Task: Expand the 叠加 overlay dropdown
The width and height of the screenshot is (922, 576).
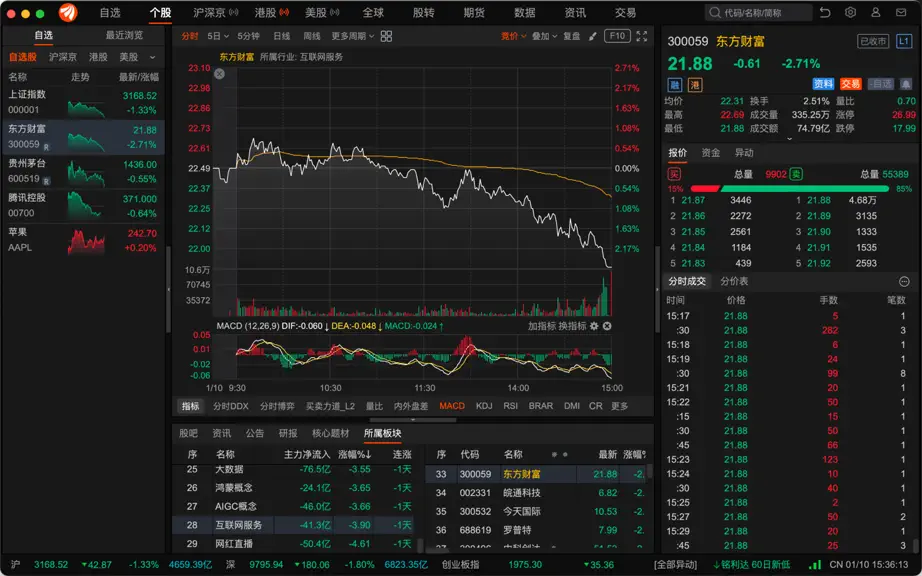Action: tap(544, 36)
